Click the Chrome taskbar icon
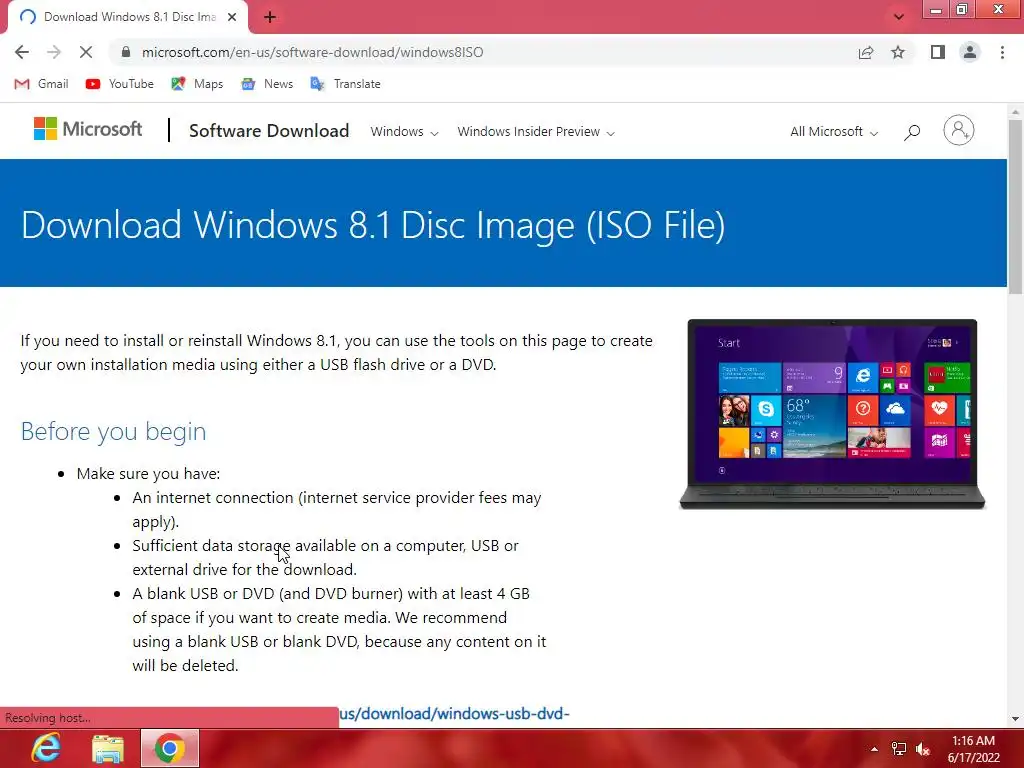 tap(170, 748)
